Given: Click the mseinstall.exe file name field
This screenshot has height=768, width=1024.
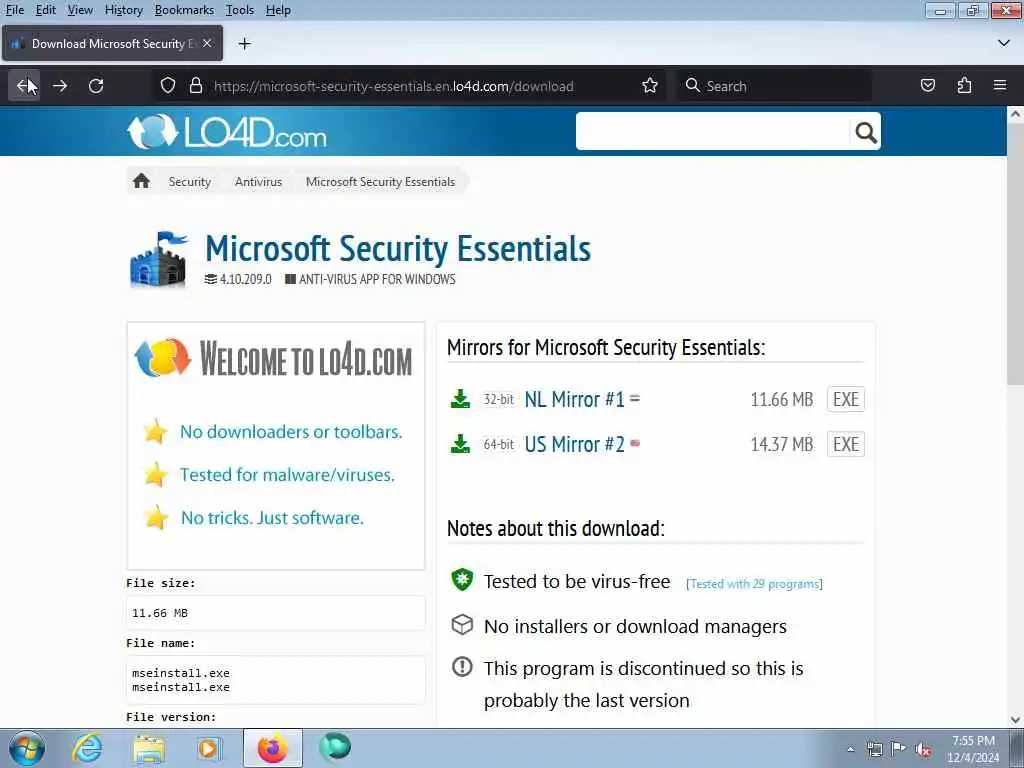Looking at the screenshot, I should tap(276, 680).
